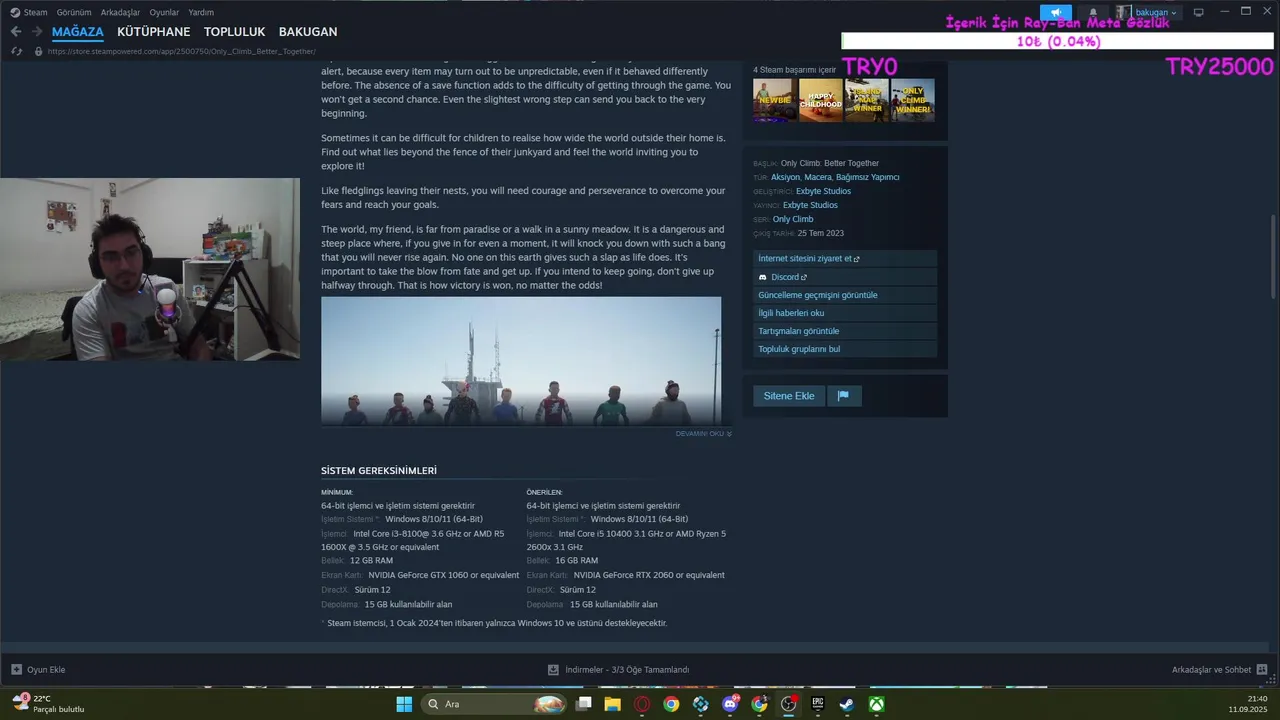Switch to Big Picture mode icon
1280x720 pixels.
(1198, 12)
